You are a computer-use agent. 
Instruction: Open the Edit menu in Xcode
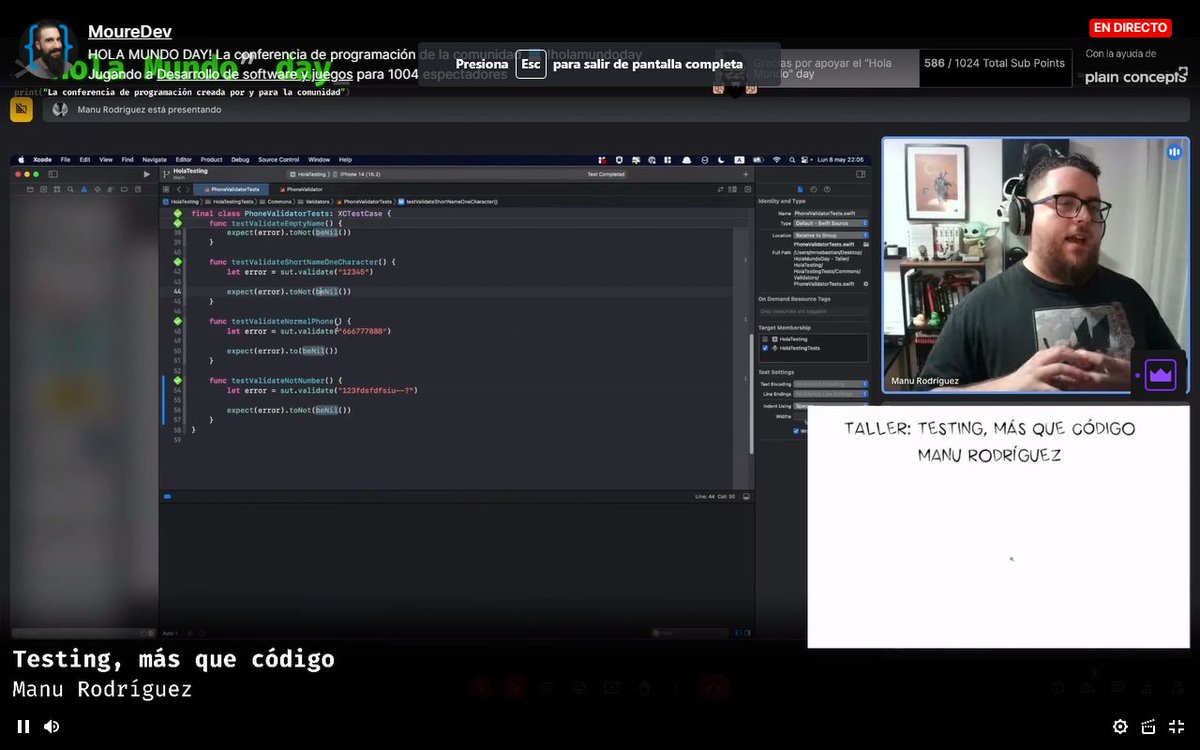click(x=85, y=160)
